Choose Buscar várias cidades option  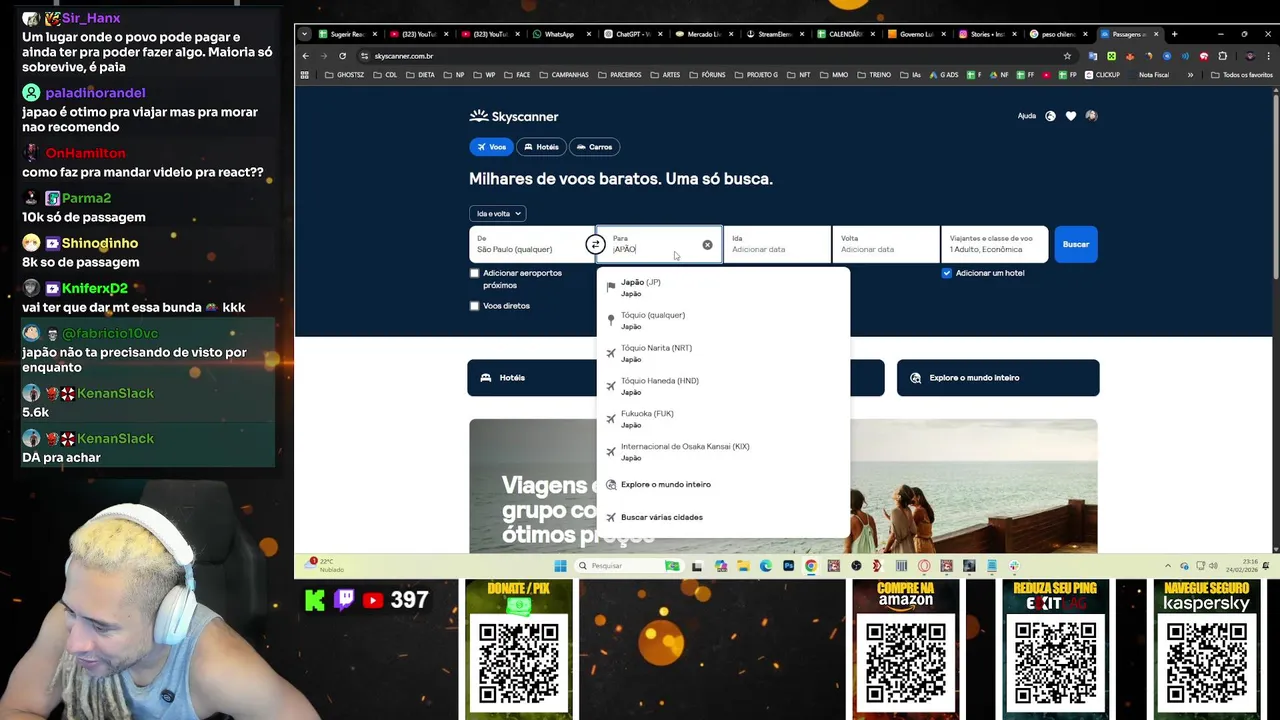tap(723, 517)
